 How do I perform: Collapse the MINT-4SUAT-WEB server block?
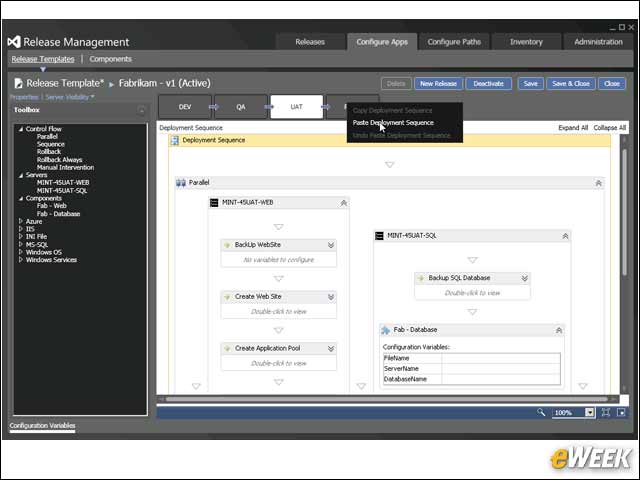point(344,203)
